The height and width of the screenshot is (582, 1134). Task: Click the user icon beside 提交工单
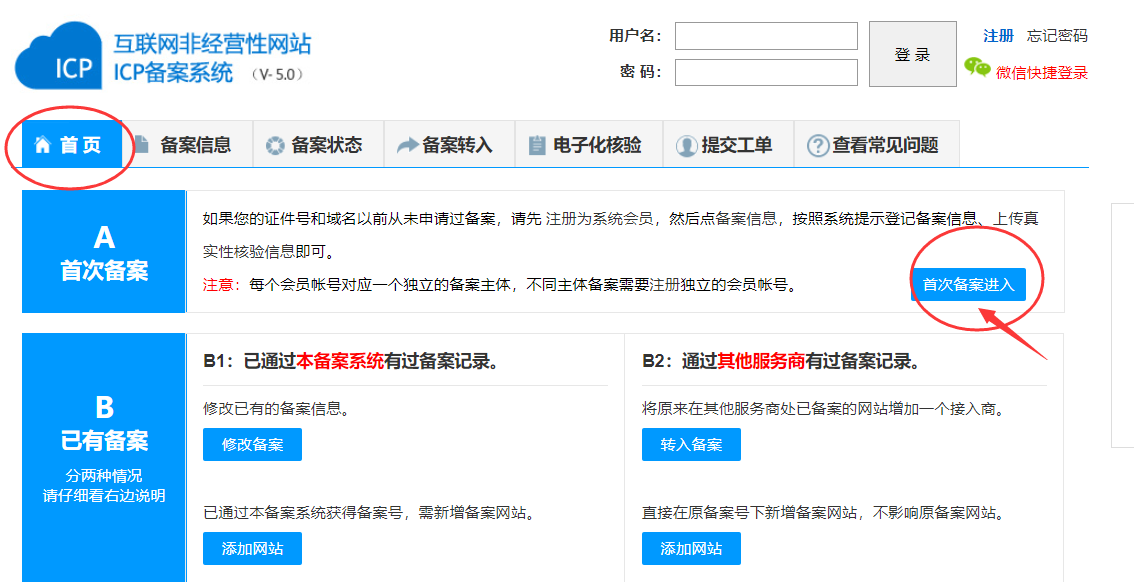[686, 146]
